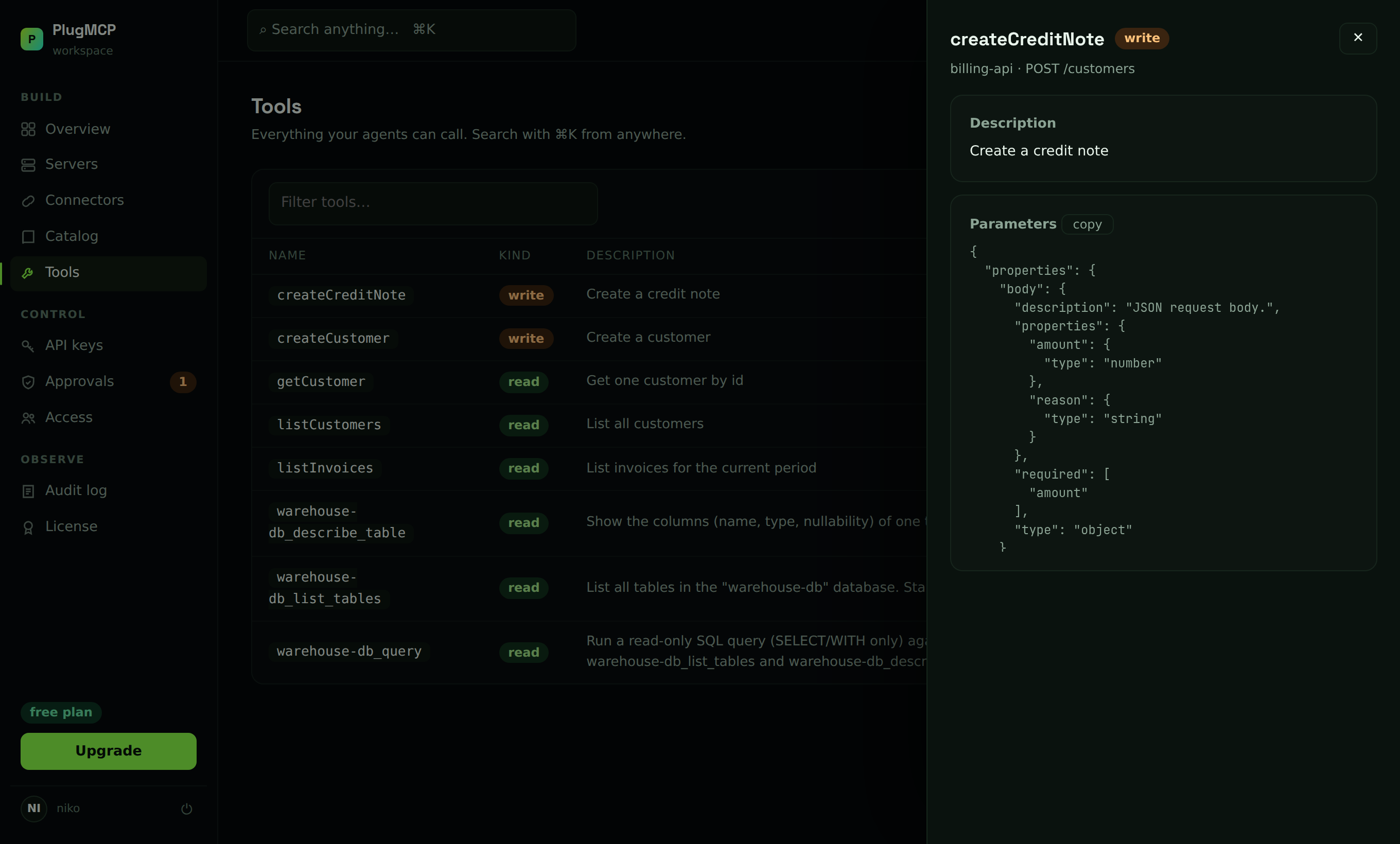Screen dimensions: 1400x844
Task: Click the API keys key icon
Action: 28,346
